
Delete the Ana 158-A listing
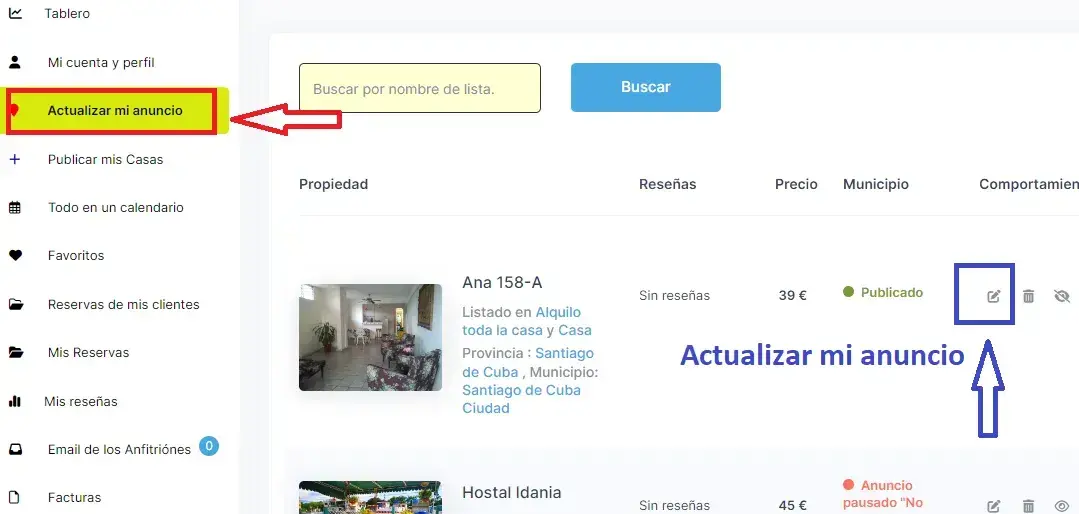point(1028,297)
